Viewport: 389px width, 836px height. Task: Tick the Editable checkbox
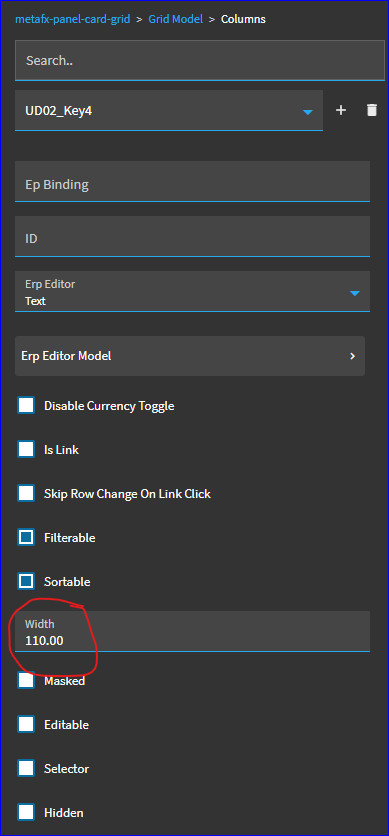pos(26,725)
